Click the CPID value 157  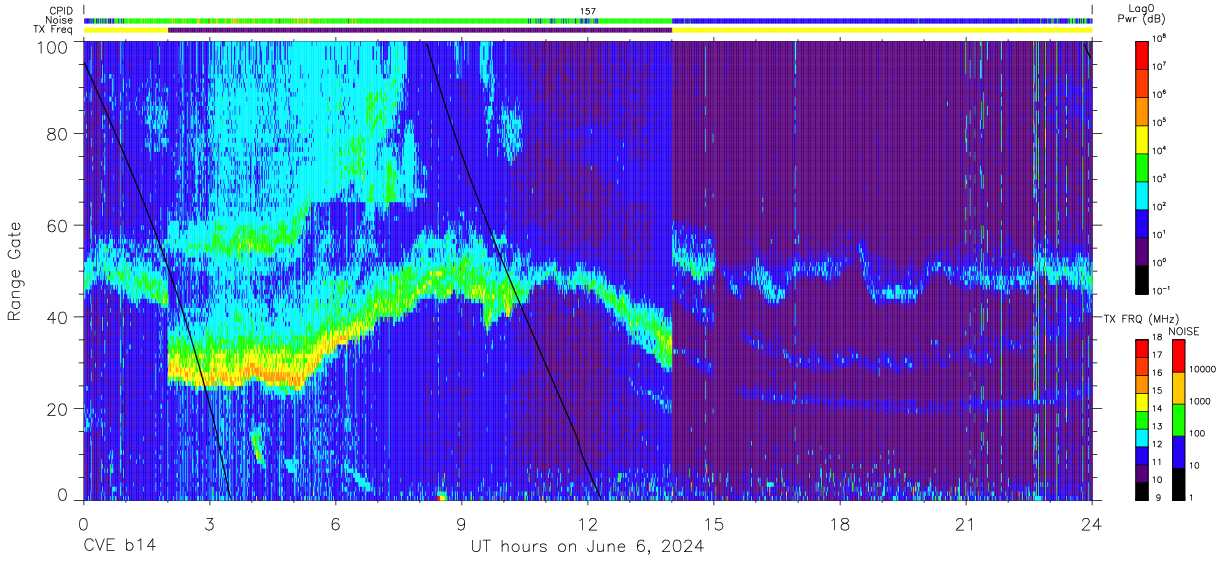click(587, 11)
